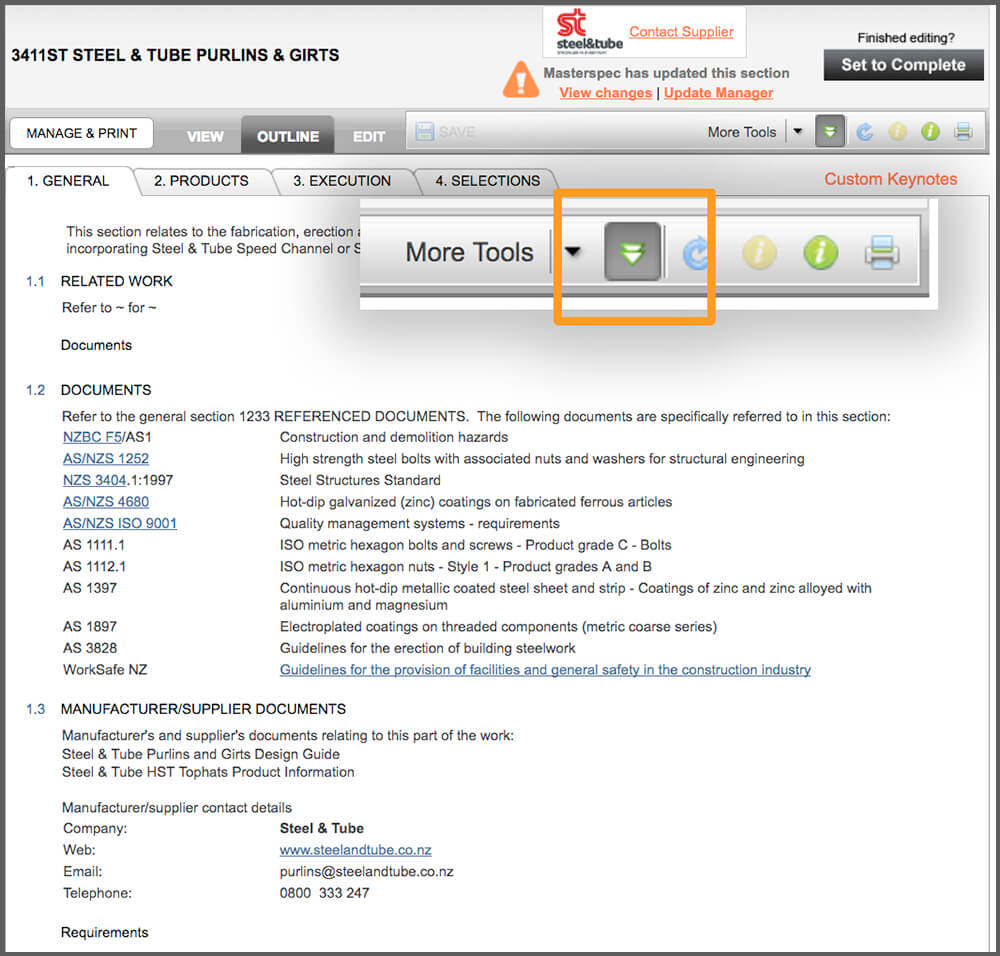Open the Contact Supplier link

[681, 32]
